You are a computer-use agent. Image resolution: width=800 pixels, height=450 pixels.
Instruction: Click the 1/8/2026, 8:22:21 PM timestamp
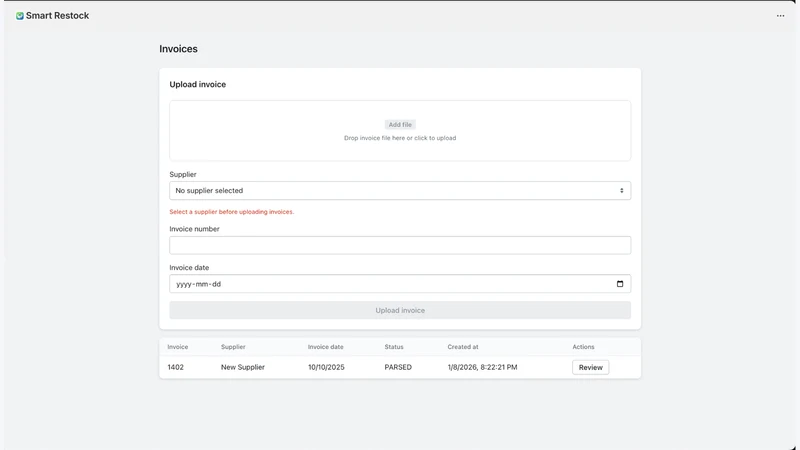482,367
